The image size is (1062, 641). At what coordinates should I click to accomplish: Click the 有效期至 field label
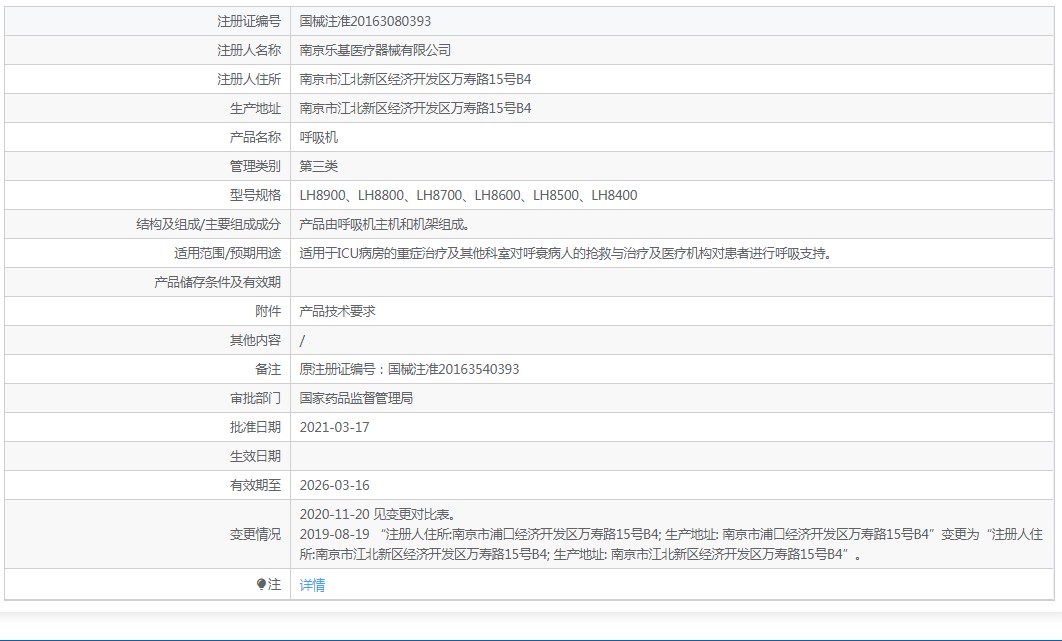255,485
